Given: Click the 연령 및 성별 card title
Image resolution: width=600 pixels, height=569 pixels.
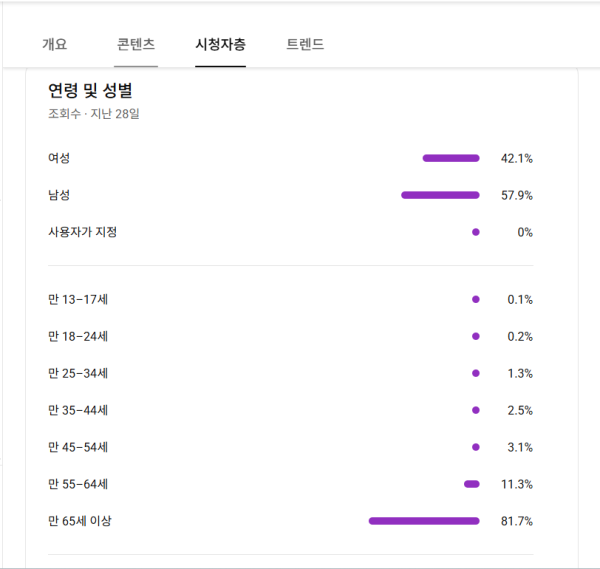Looking at the screenshot, I should point(91,91).
